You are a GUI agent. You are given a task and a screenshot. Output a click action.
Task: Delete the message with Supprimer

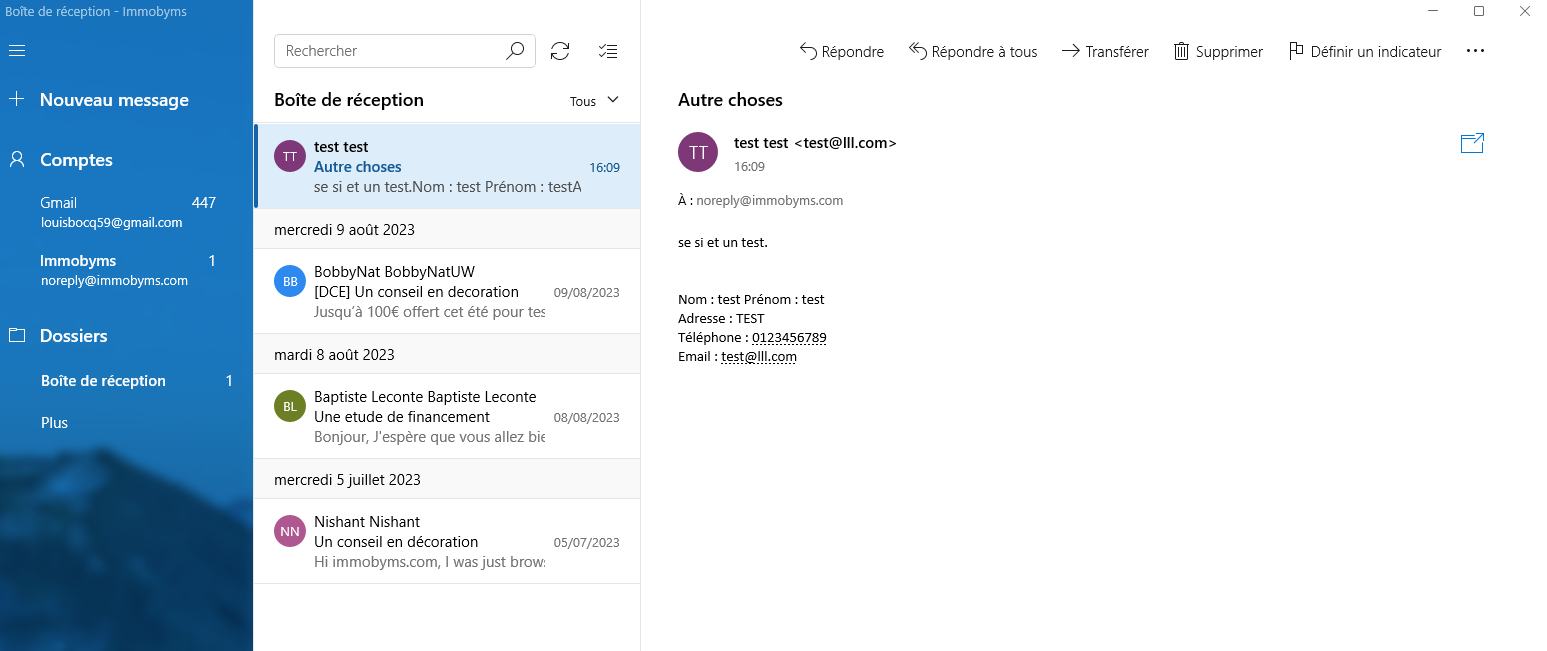point(1218,51)
